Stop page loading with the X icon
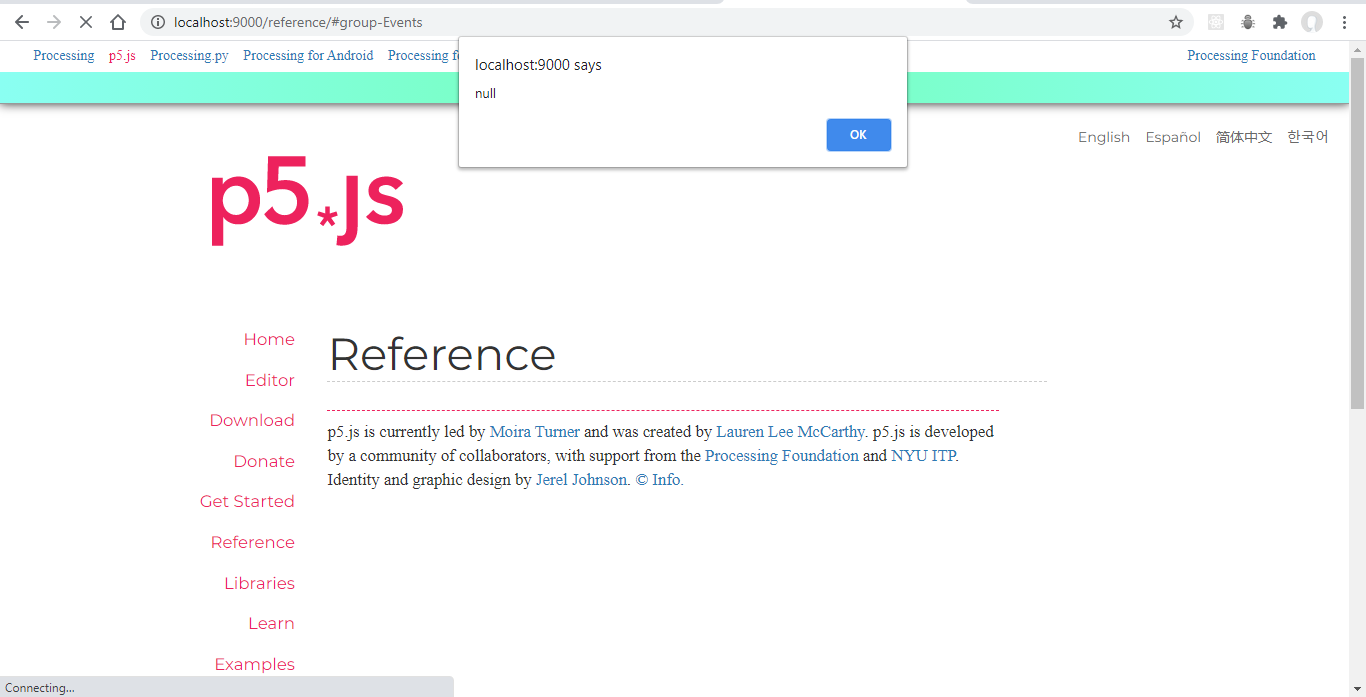The height and width of the screenshot is (697, 1366). pos(86,22)
